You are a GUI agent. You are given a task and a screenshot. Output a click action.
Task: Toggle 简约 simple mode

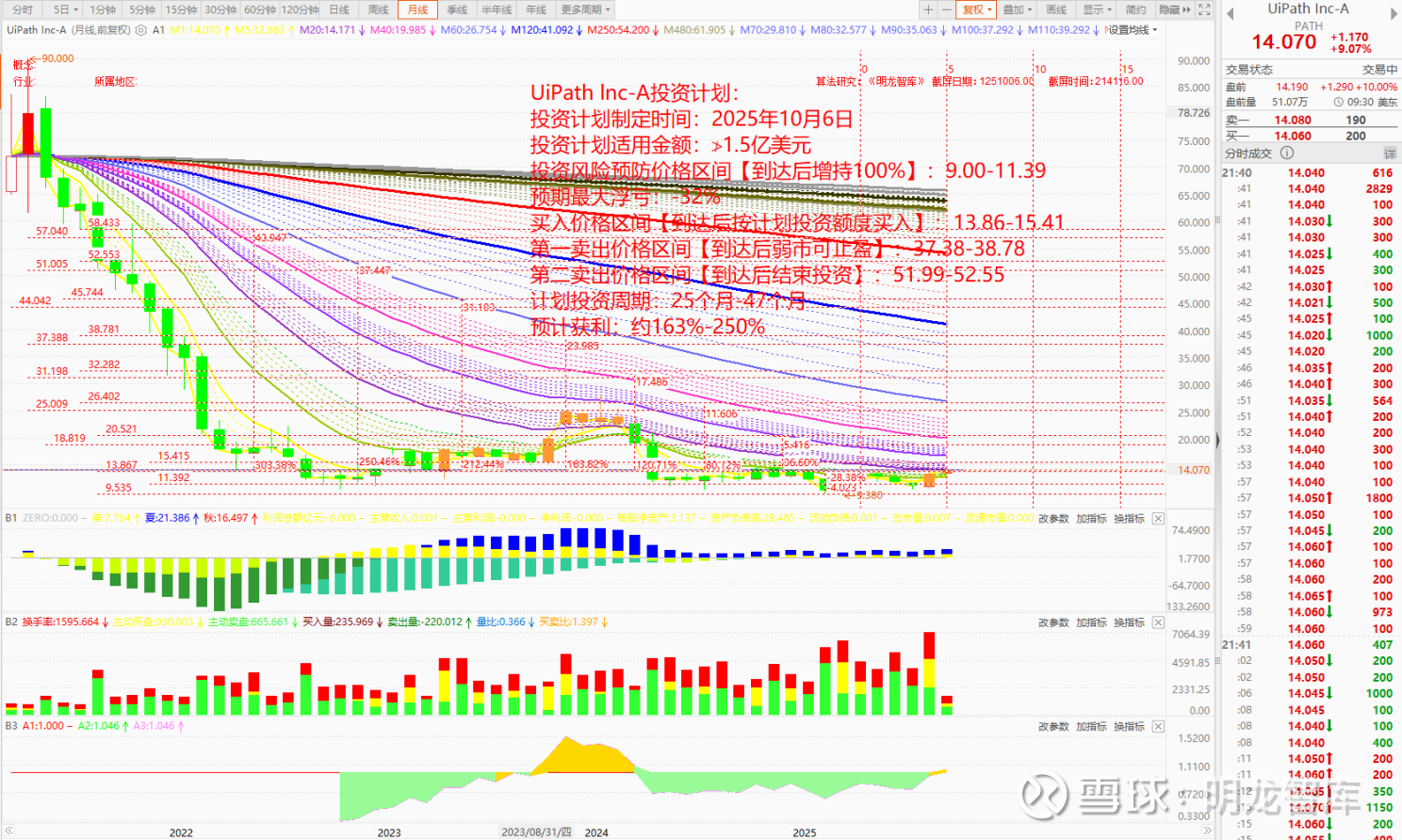[1136, 9]
